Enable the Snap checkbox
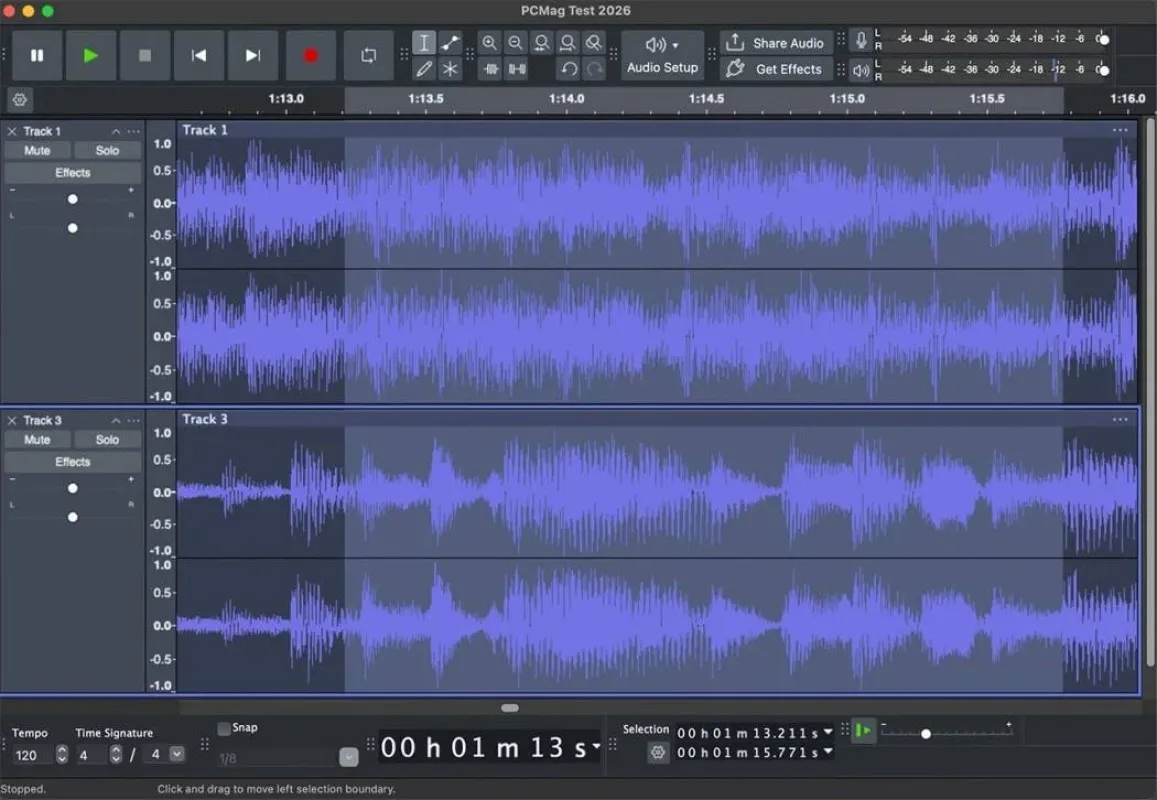 coord(224,729)
